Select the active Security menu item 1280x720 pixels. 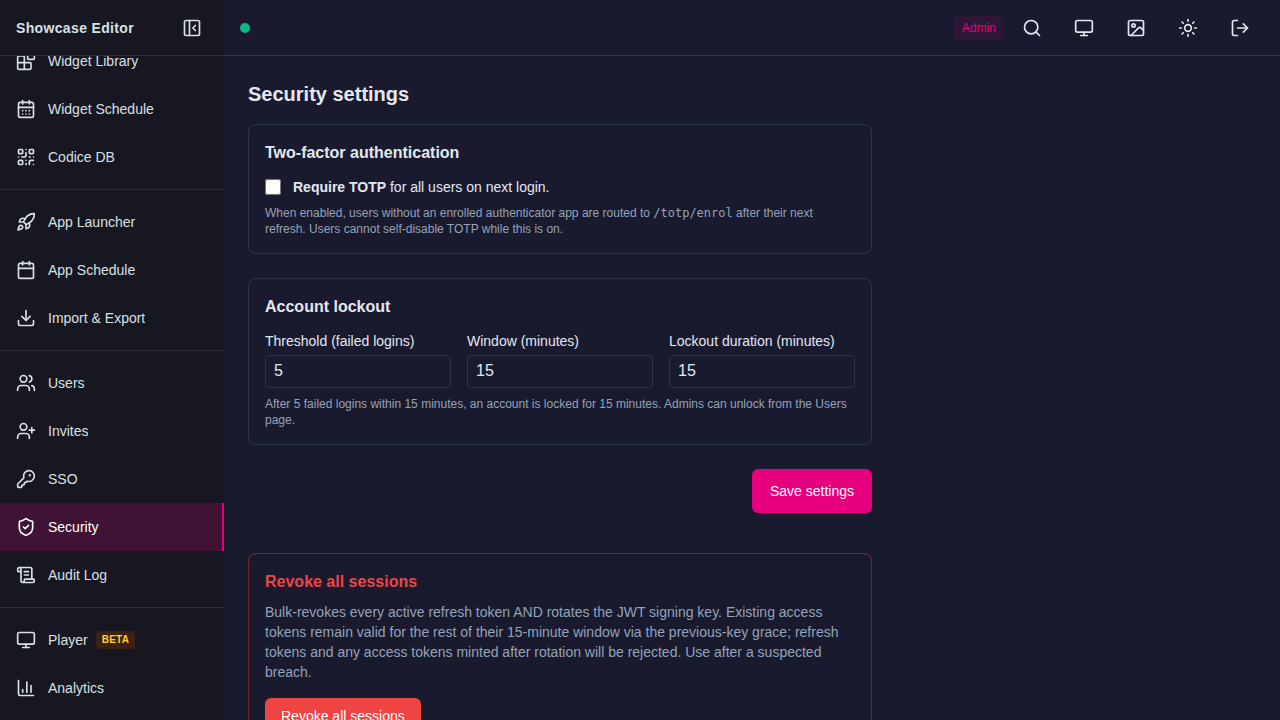point(112,527)
